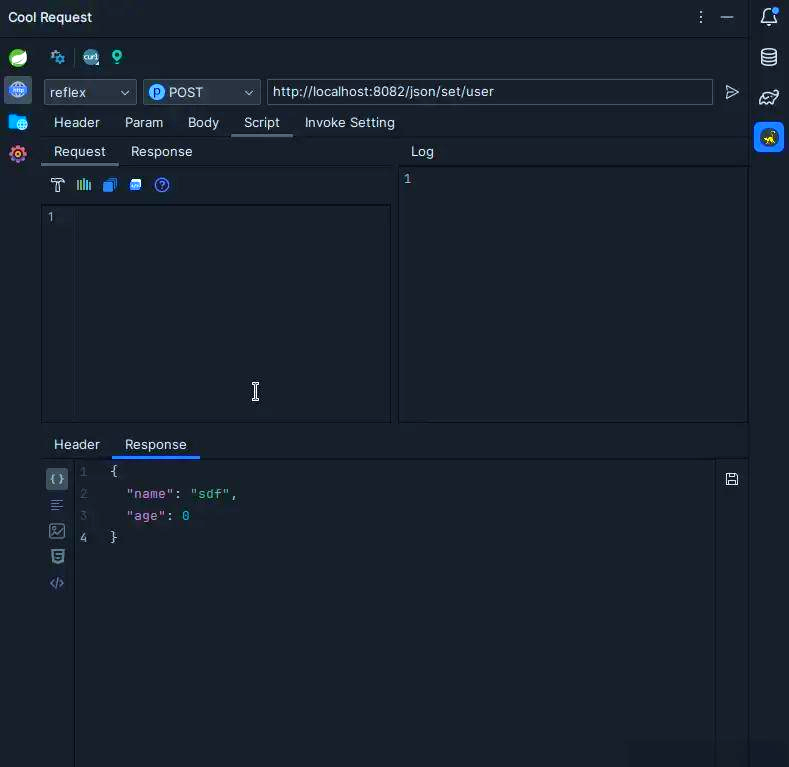Open the three-dot options menu
This screenshot has width=789, height=767.
[700, 17]
